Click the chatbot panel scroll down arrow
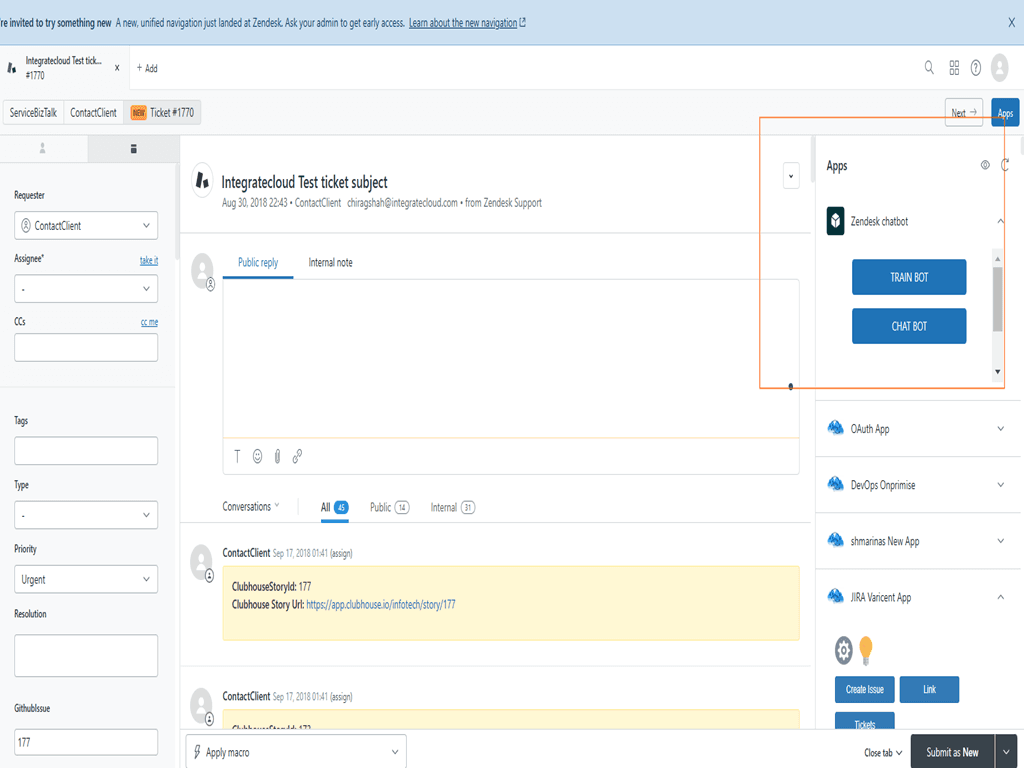1024x768 pixels. 997,372
